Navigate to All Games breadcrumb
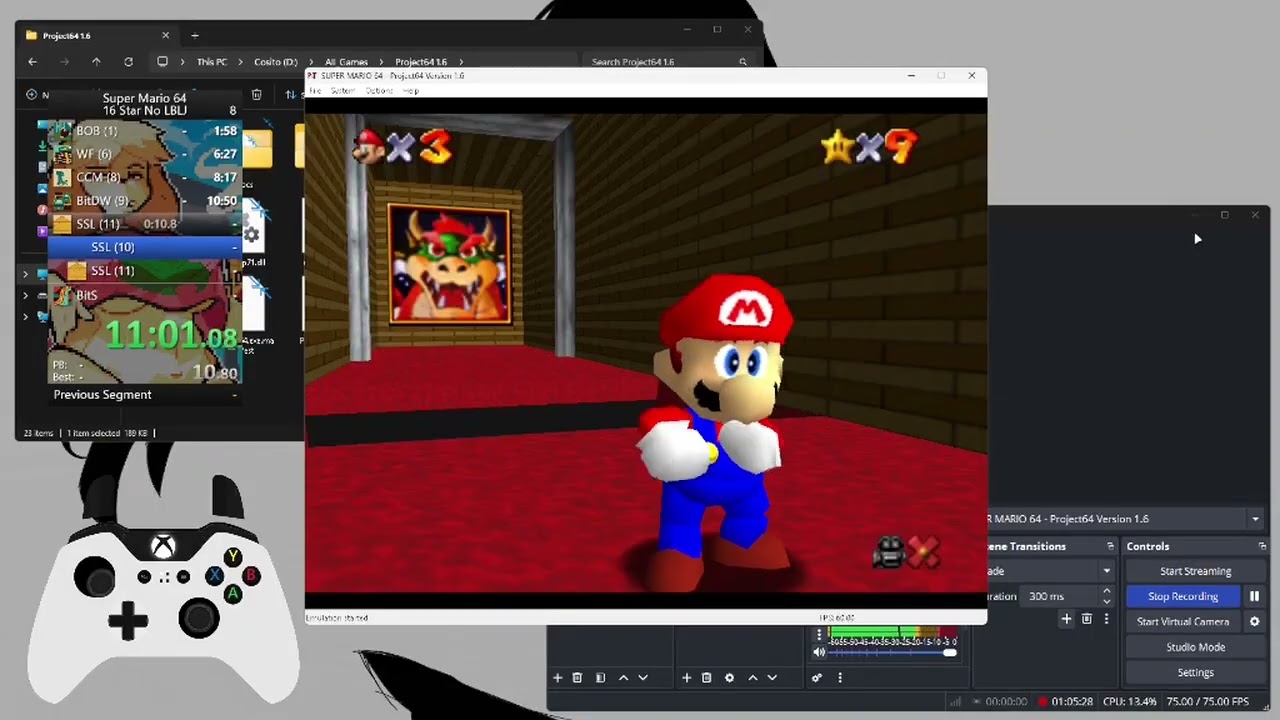 346,62
